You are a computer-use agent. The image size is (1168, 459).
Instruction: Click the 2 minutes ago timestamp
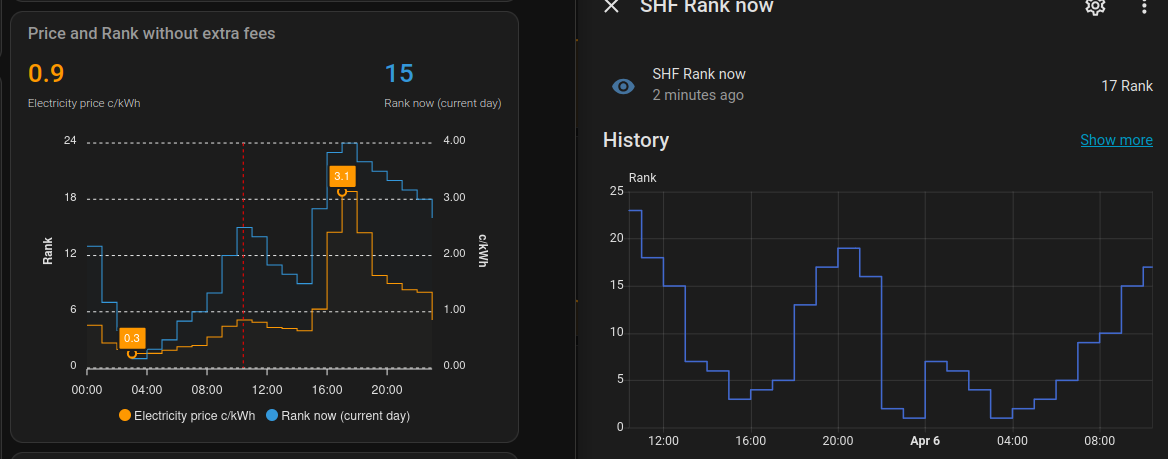coord(698,96)
